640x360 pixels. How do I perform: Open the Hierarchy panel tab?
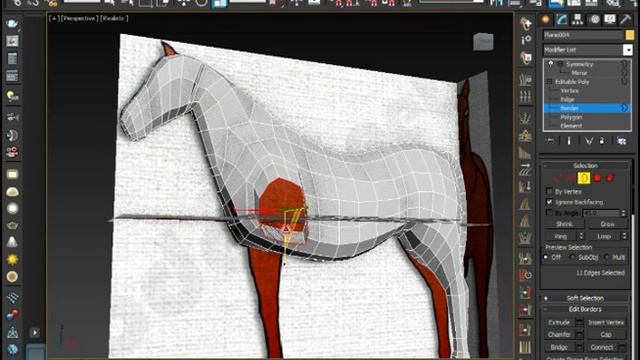tap(578, 19)
